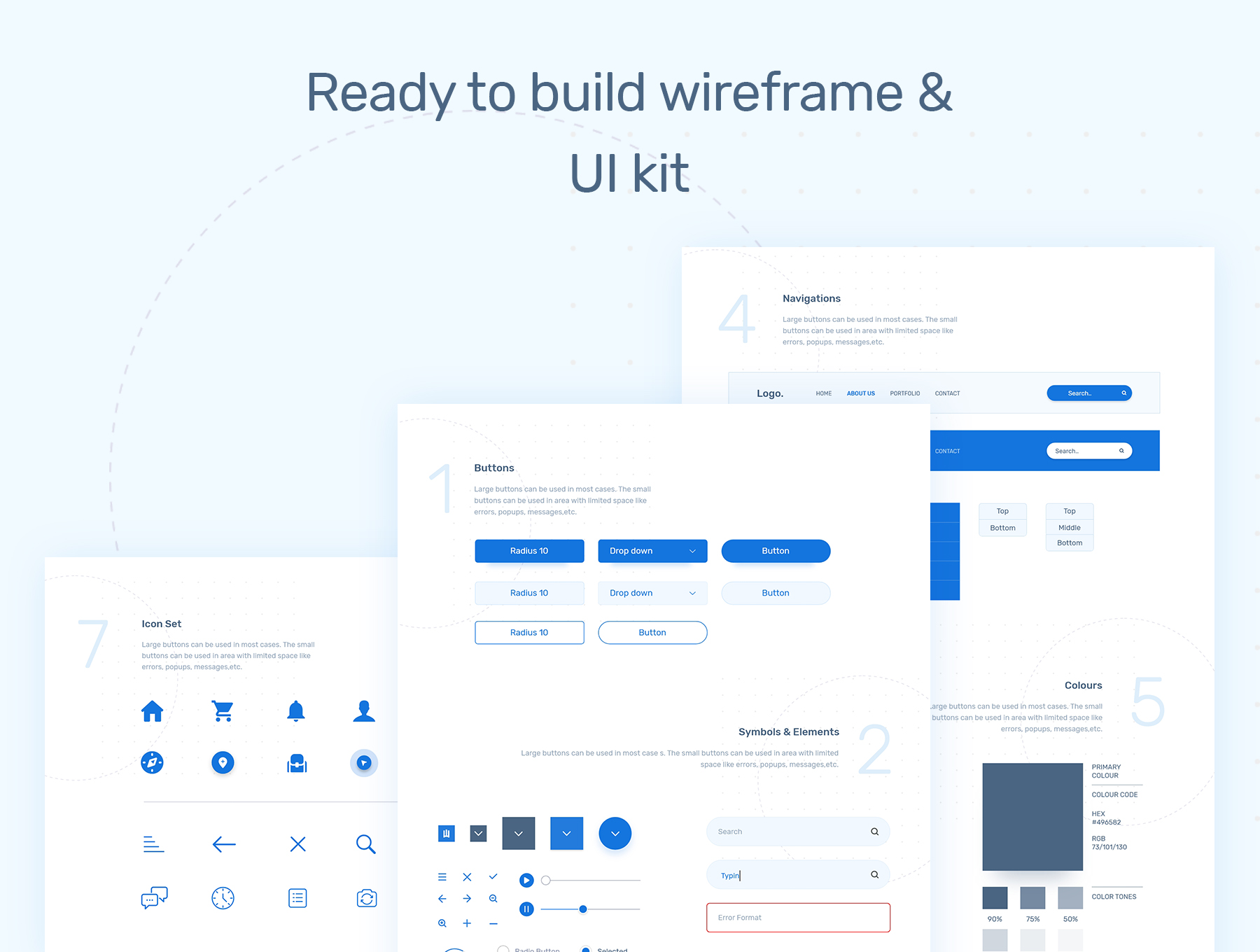Viewport: 1260px width, 952px height.
Task: Select the 'Selected' radio button
Action: (x=586, y=949)
